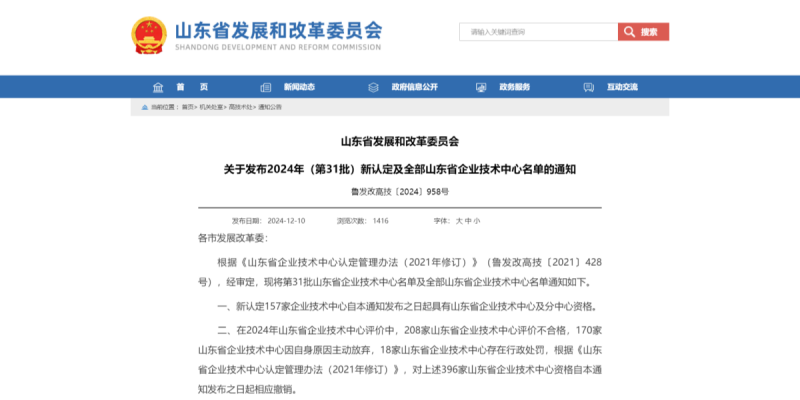Click the article heading 山东省发展和改革委员会
The image size is (800, 400).
(x=400, y=142)
